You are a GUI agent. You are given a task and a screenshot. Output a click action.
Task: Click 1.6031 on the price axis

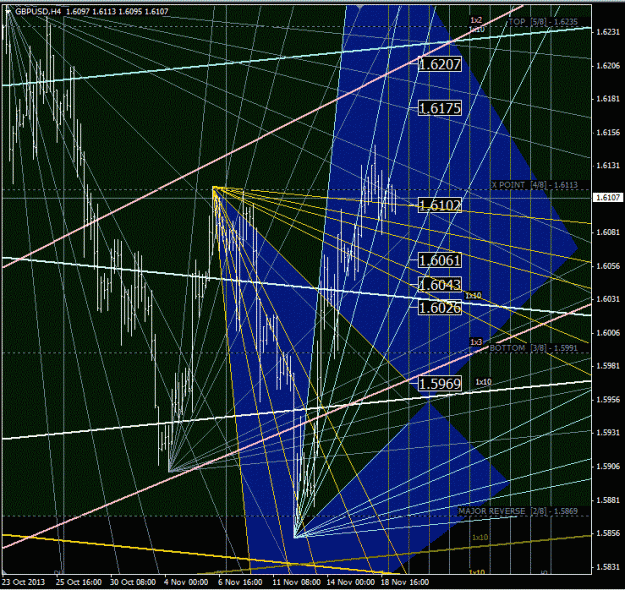click(608, 299)
